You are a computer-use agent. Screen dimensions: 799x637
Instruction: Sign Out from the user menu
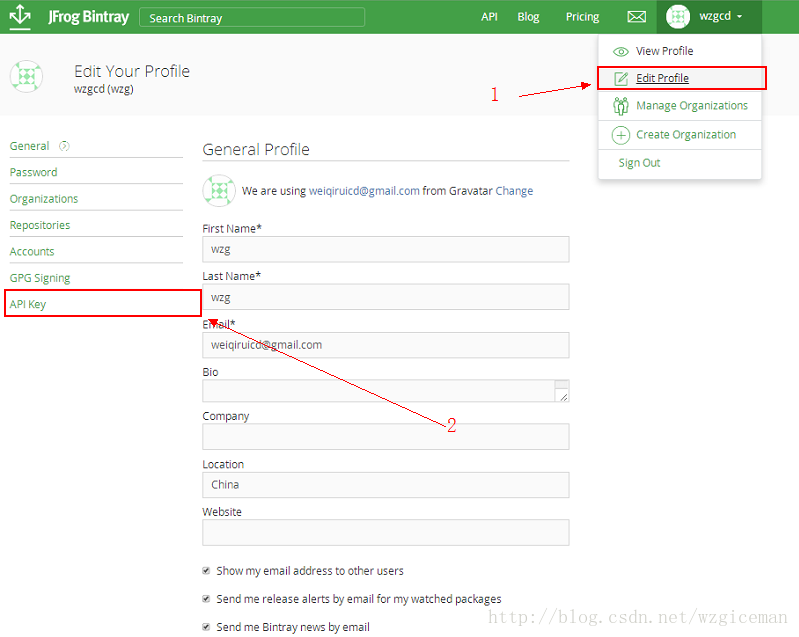tap(640, 163)
